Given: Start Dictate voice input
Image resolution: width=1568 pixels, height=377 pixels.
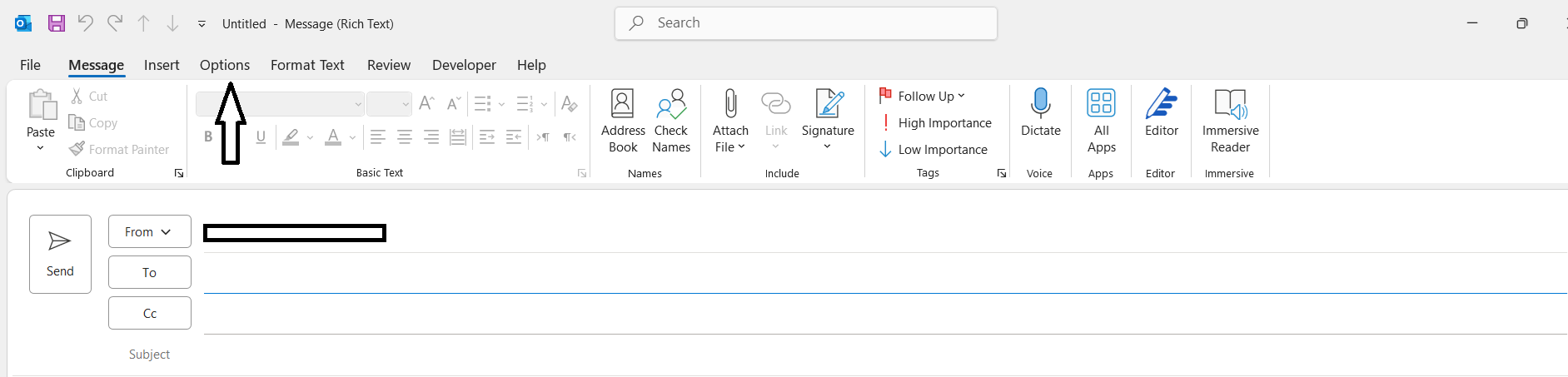Looking at the screenshot, I should (1041, 113).
